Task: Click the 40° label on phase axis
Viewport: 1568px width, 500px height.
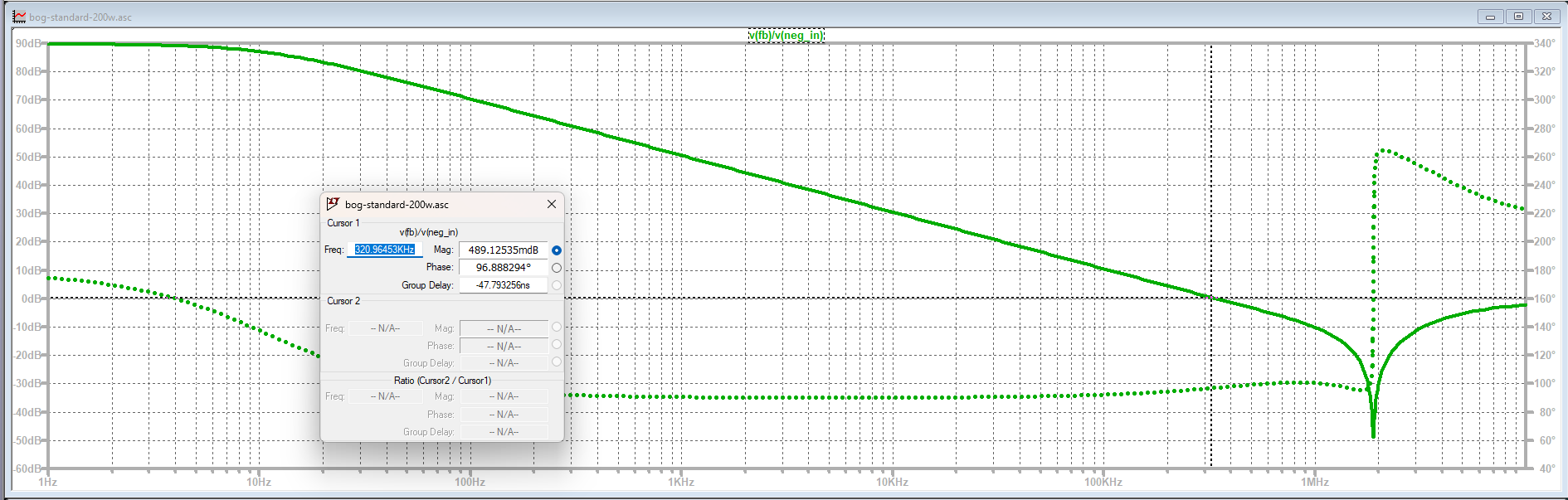Action: pyautogui.click(x=1547, y=468)
